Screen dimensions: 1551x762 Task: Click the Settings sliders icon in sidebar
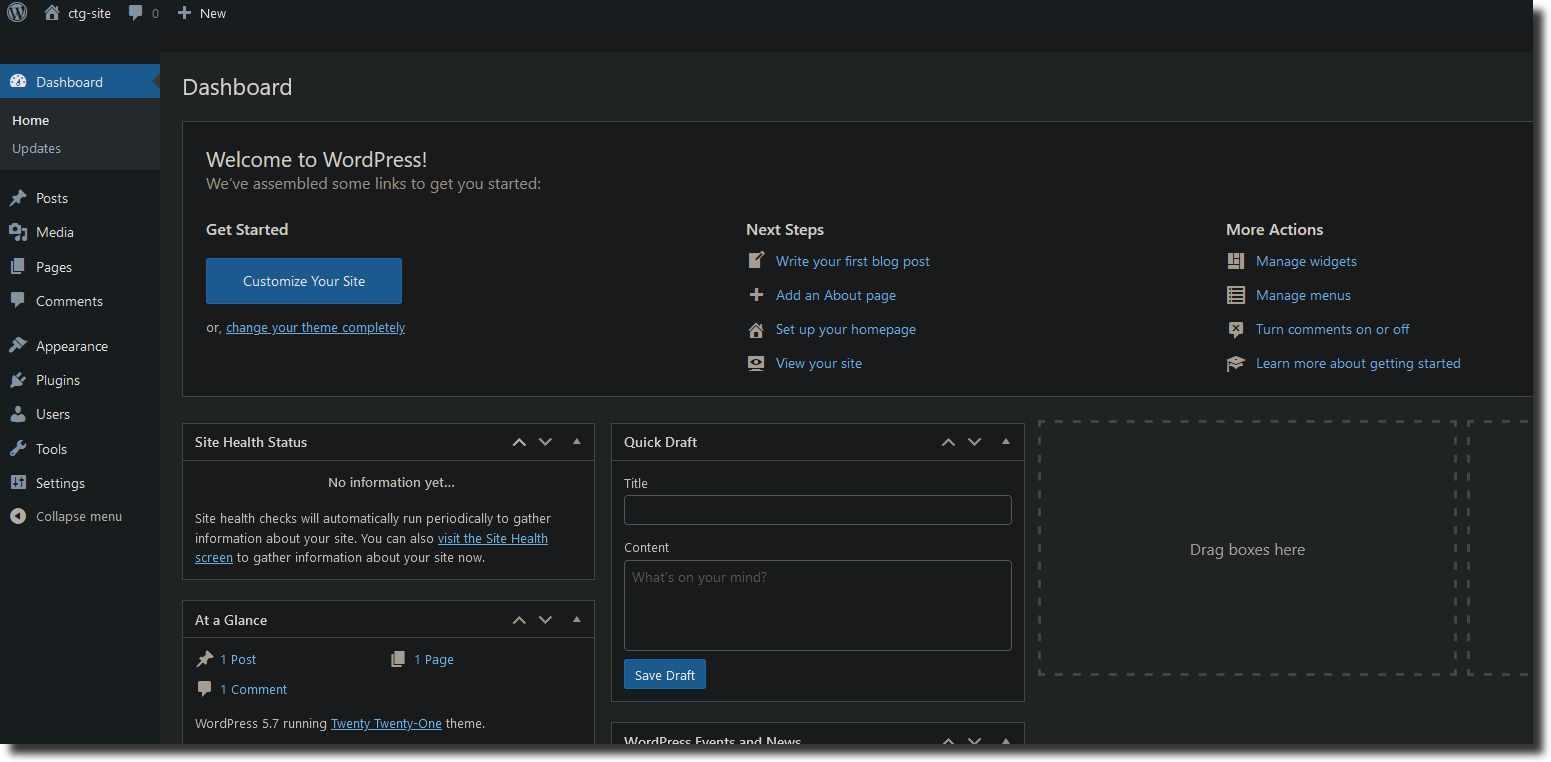(x=18, y=483)
